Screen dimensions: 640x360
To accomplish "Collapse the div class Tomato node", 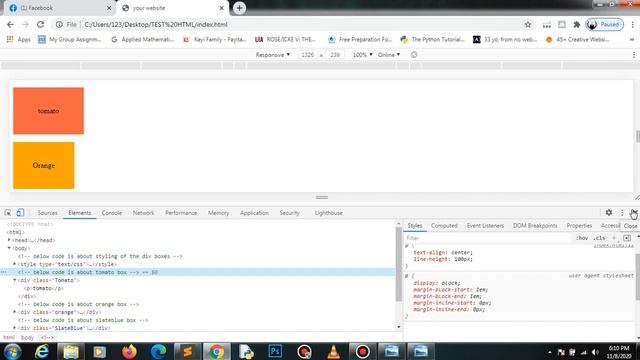I will 15,280.
